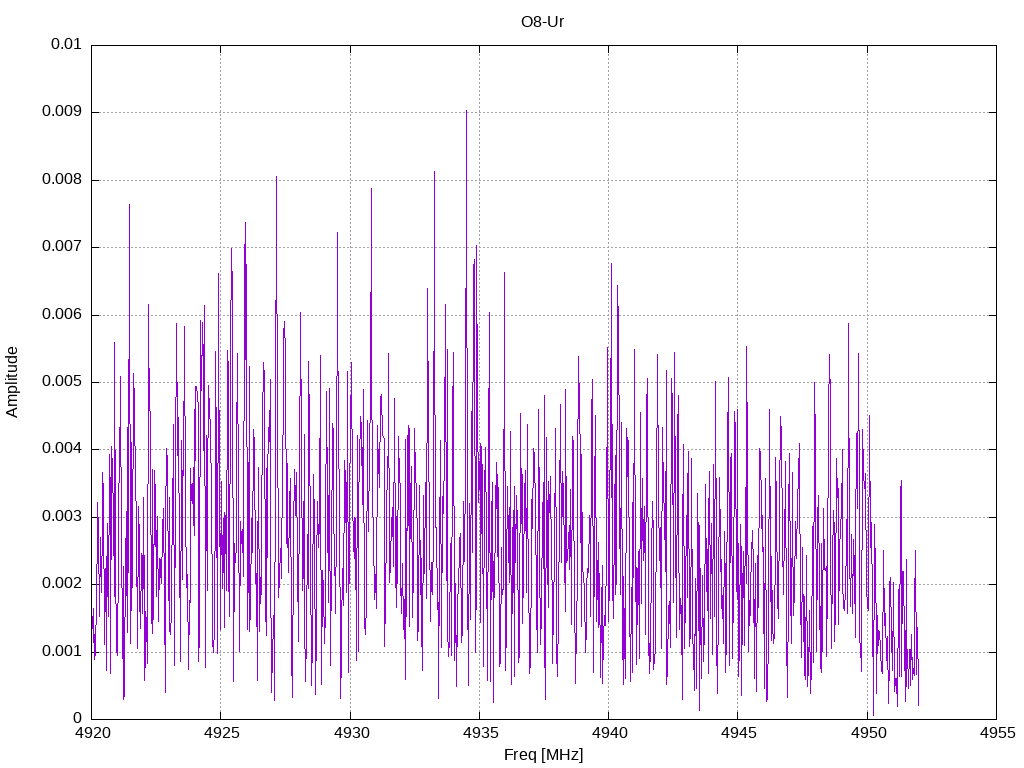Click the y-axis tick label 0.009
Image resolution: width=1024 pixels, height=768 pixels.
coord(62,112)
